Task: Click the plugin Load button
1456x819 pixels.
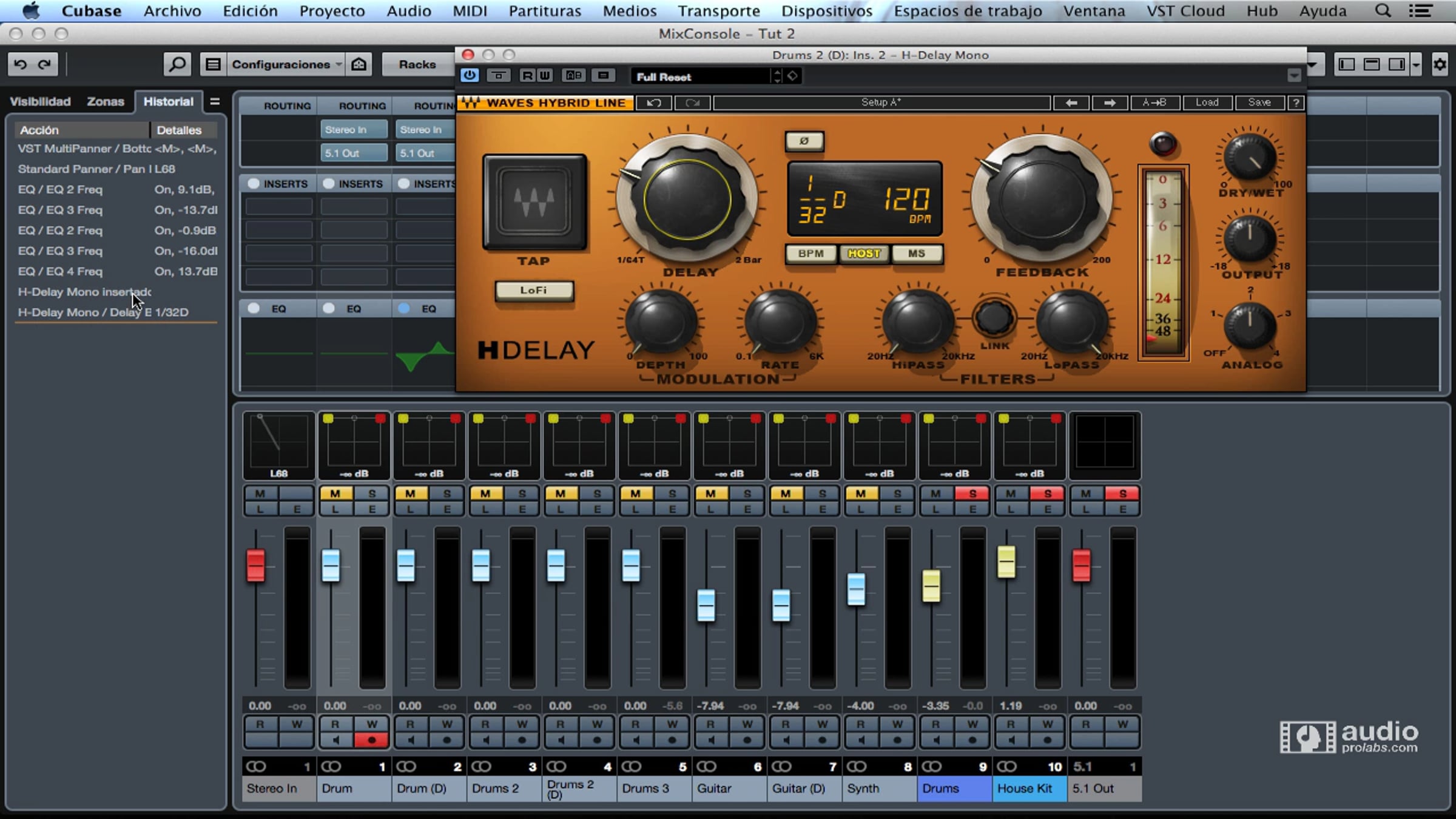Action: 1207,103
